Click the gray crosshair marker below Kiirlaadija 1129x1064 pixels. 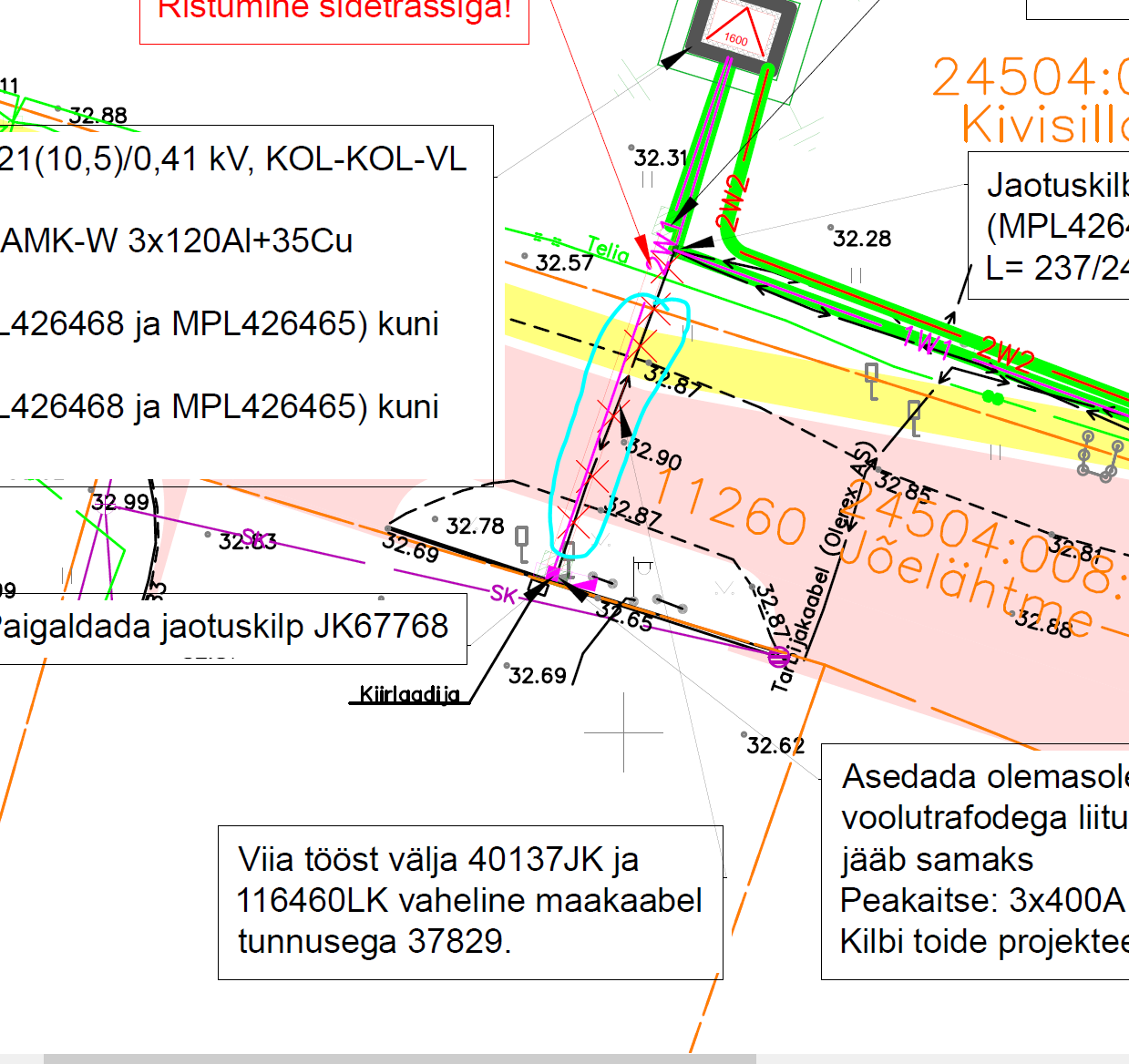pyautogui.click(x=624, y=731)
